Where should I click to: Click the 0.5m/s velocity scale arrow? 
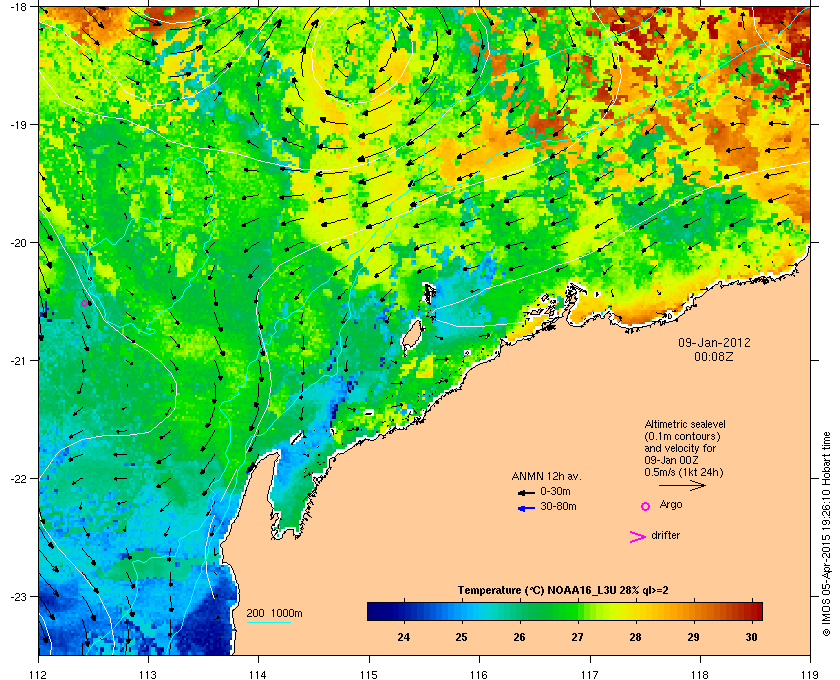[682, 486]
